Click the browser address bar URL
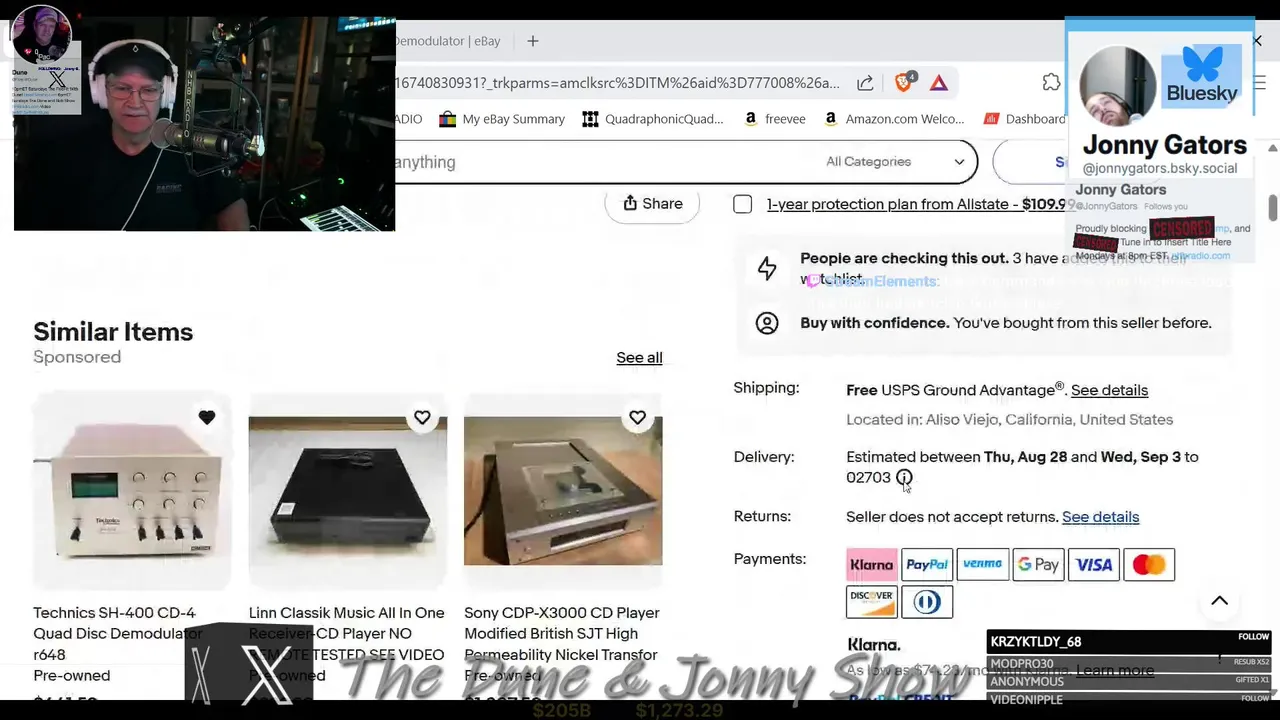This screenshot has height=720, width=1280. pyautogui.click(x=618, y=83)
